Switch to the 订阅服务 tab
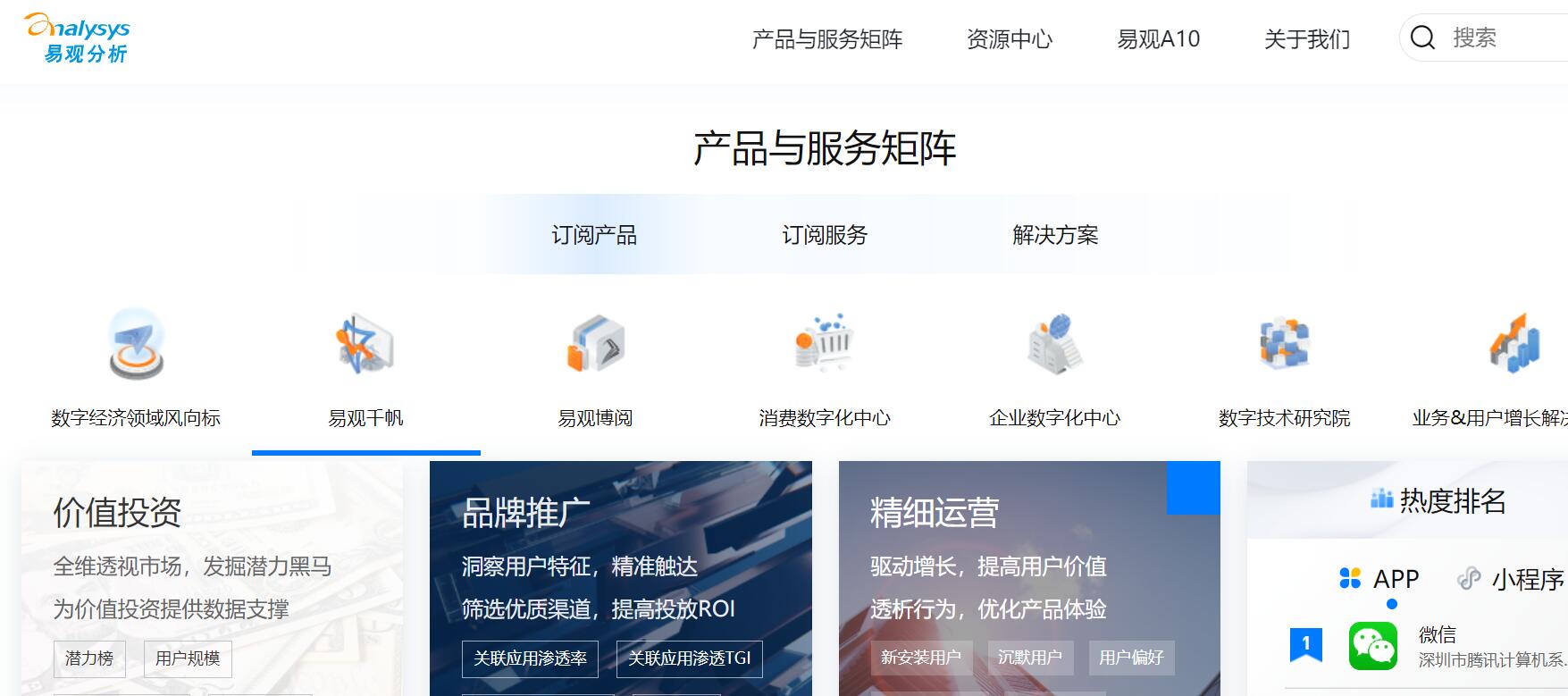 (825, 235)
